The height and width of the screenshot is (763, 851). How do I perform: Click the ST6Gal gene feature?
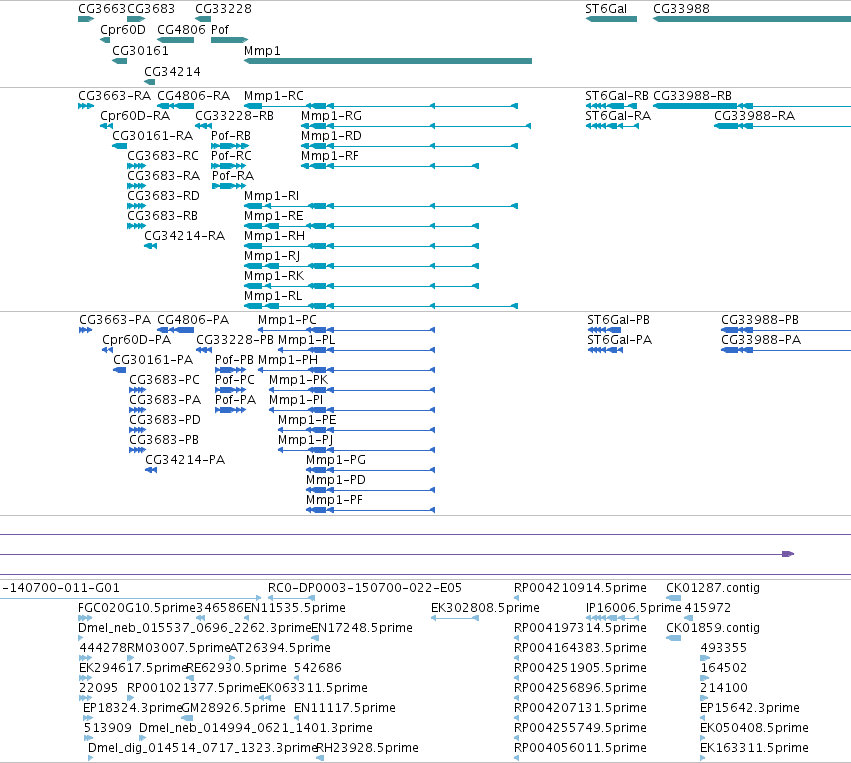(x=611, y=19)
